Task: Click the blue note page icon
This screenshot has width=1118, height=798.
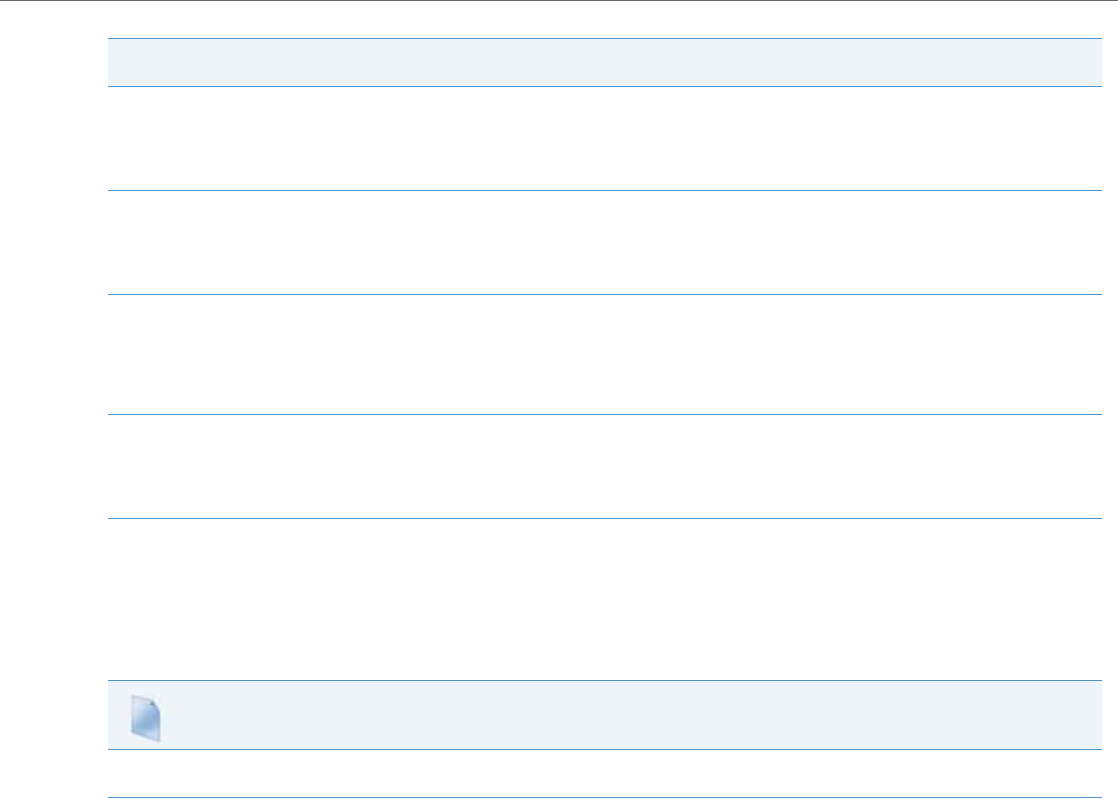Action: click(147, 718)
